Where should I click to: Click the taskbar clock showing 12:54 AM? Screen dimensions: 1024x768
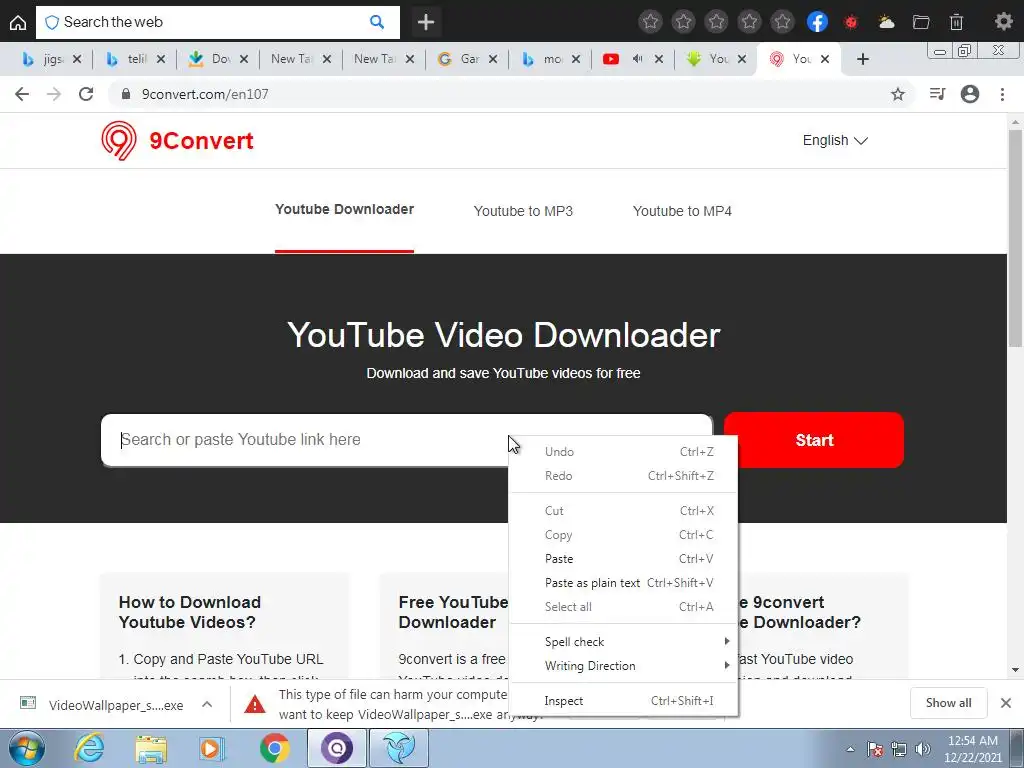point(972,749)
